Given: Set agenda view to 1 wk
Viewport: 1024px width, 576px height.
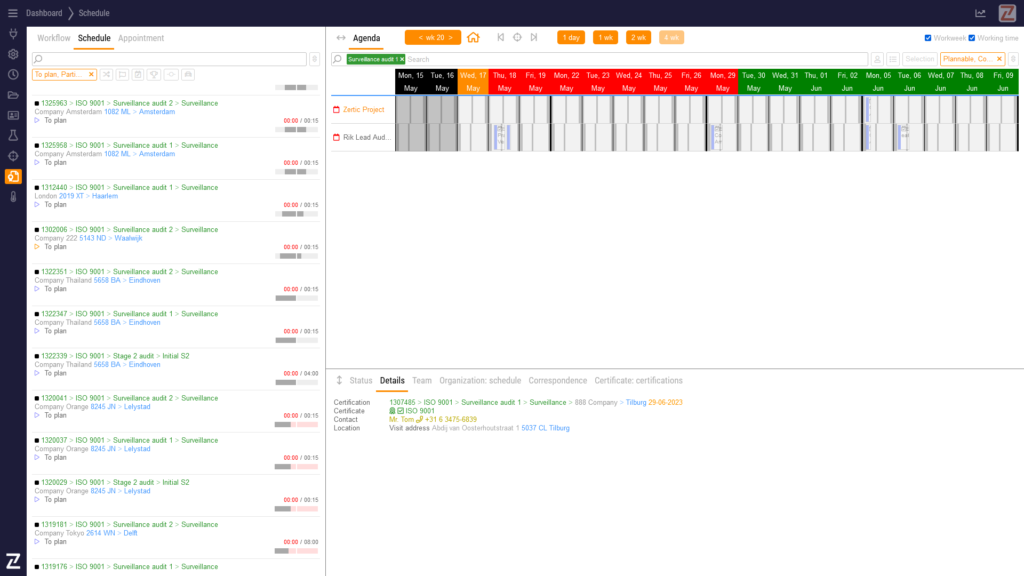Looking at the screenshot, I should point(605,38).
